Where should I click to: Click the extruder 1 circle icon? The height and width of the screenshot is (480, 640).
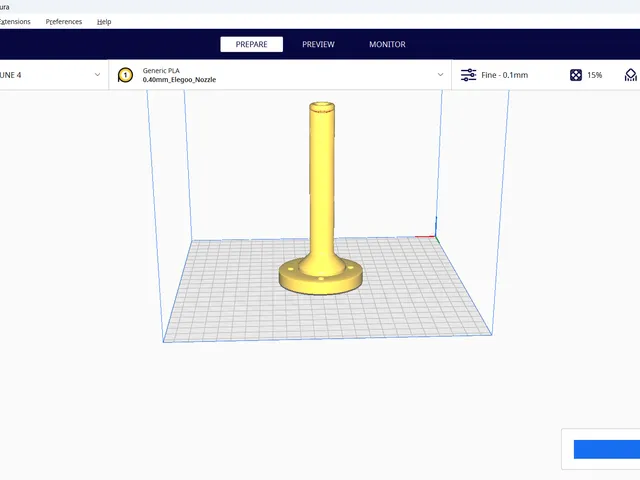coord(125,75)
